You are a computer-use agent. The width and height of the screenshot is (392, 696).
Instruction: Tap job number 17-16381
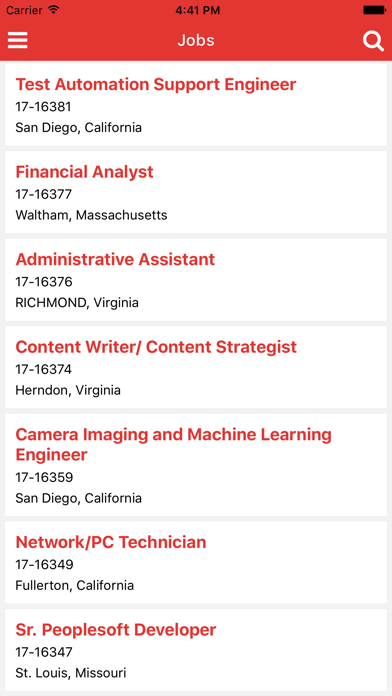pos(44,107)
